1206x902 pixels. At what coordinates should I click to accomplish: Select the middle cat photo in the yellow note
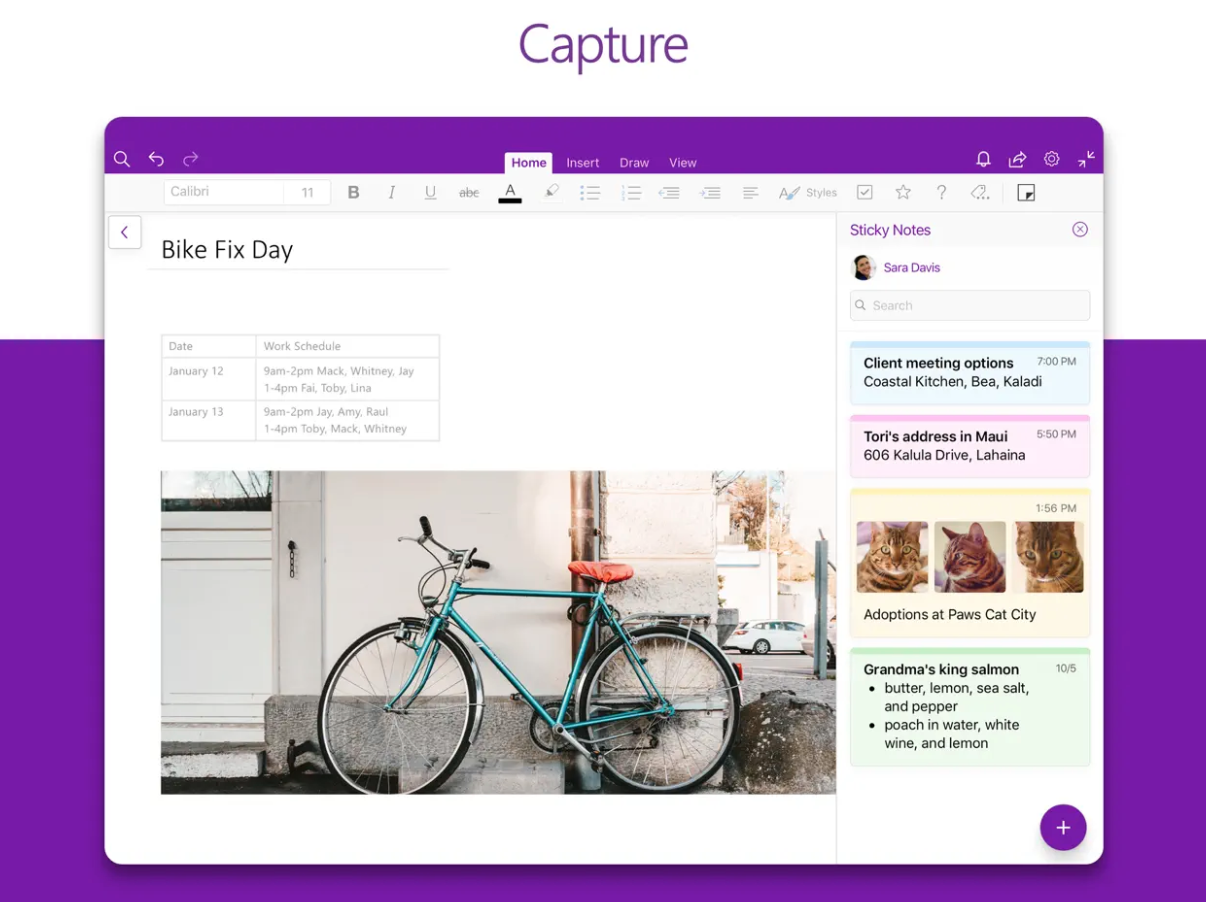[x=970, y=557]
